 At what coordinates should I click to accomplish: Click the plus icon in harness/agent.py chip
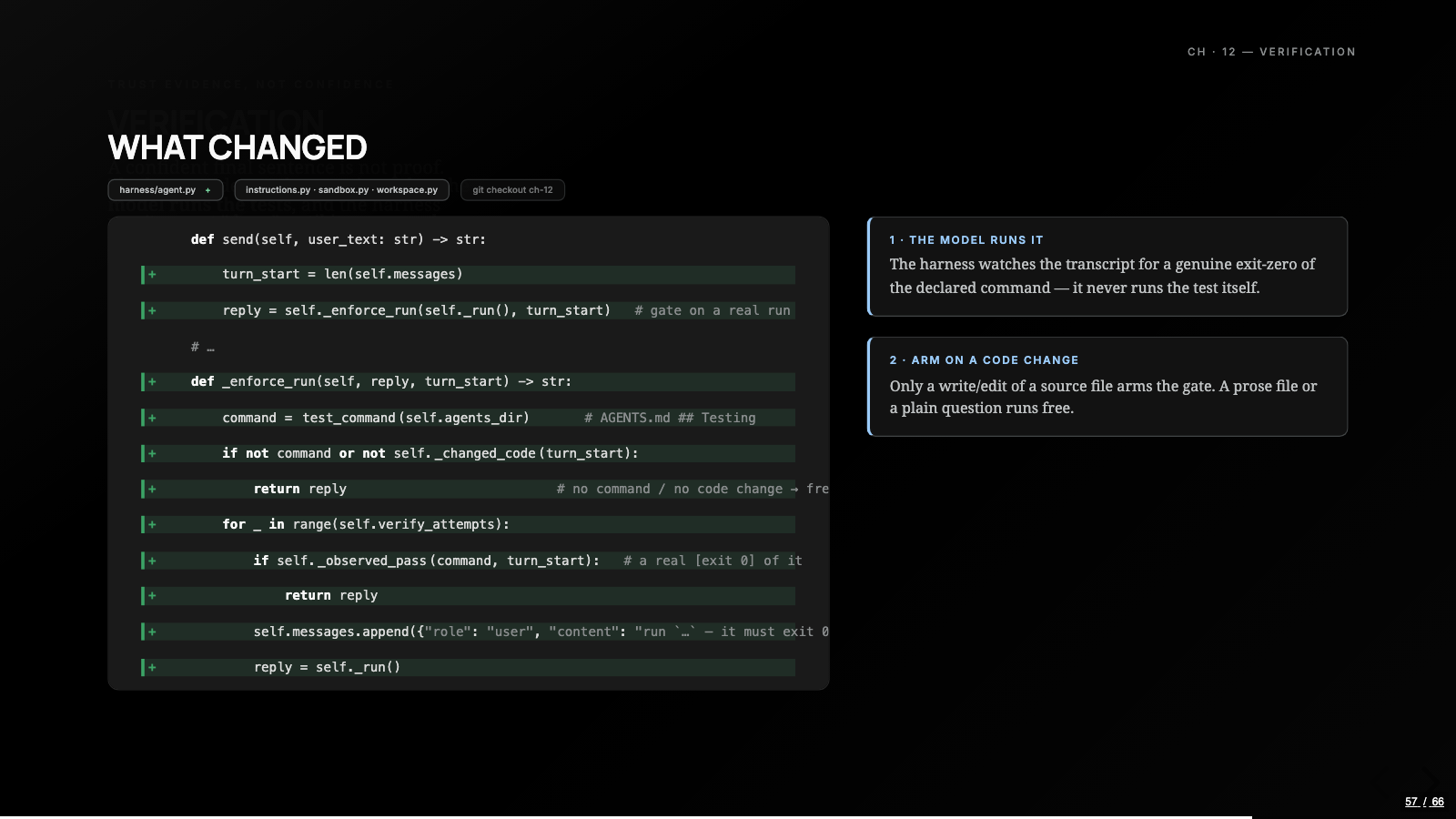click(x=207, y=190)
